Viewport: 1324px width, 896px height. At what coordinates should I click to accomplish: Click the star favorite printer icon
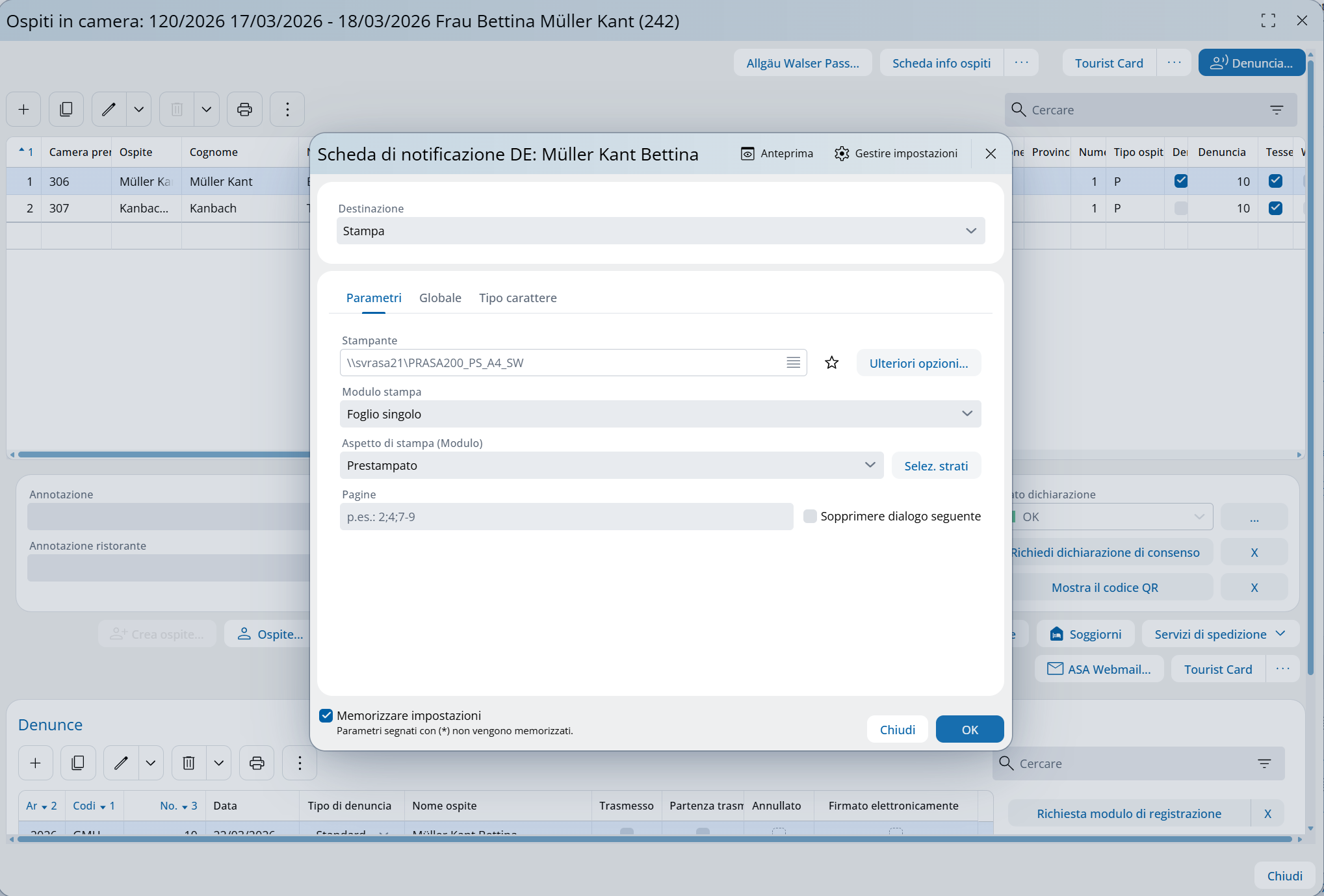pyautogui.click(x=831, y=363)
